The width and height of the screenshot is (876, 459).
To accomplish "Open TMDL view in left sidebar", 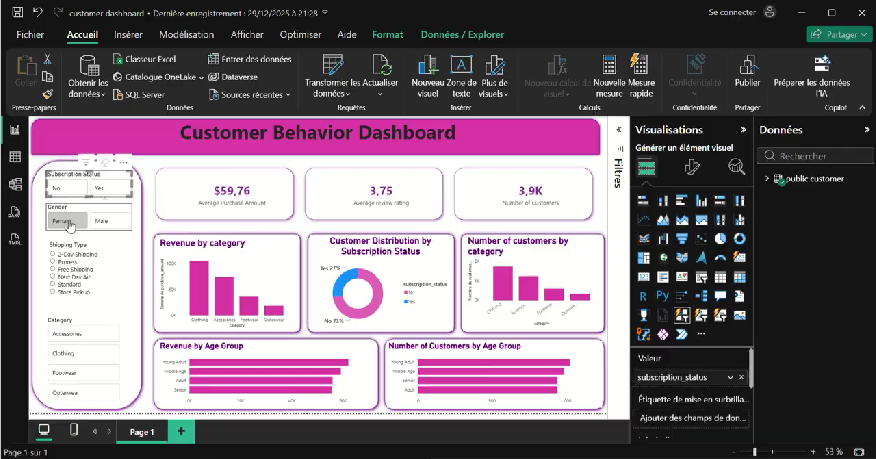I will pos(15,238).
